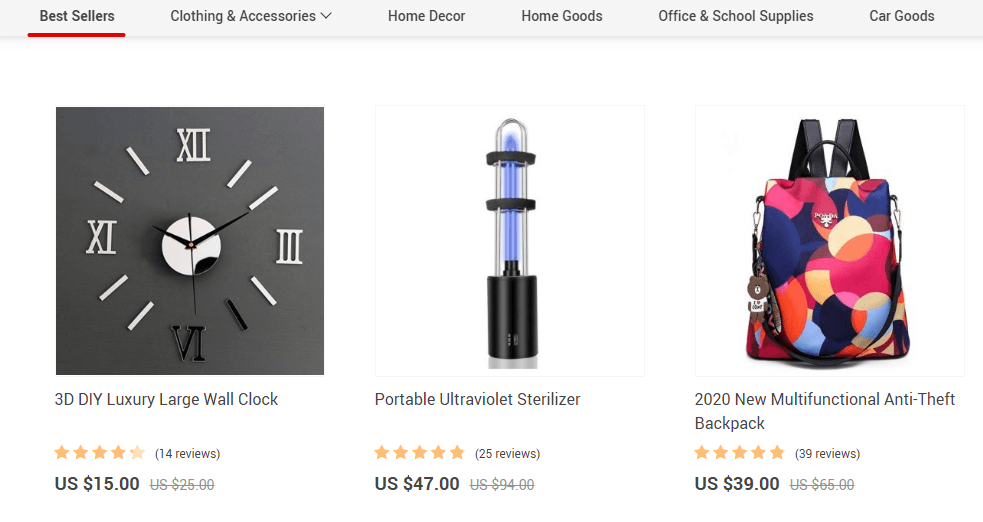This screenshot has height=522, width=983.
Task: Switch to Car Goods category
Action: (902, 16)
